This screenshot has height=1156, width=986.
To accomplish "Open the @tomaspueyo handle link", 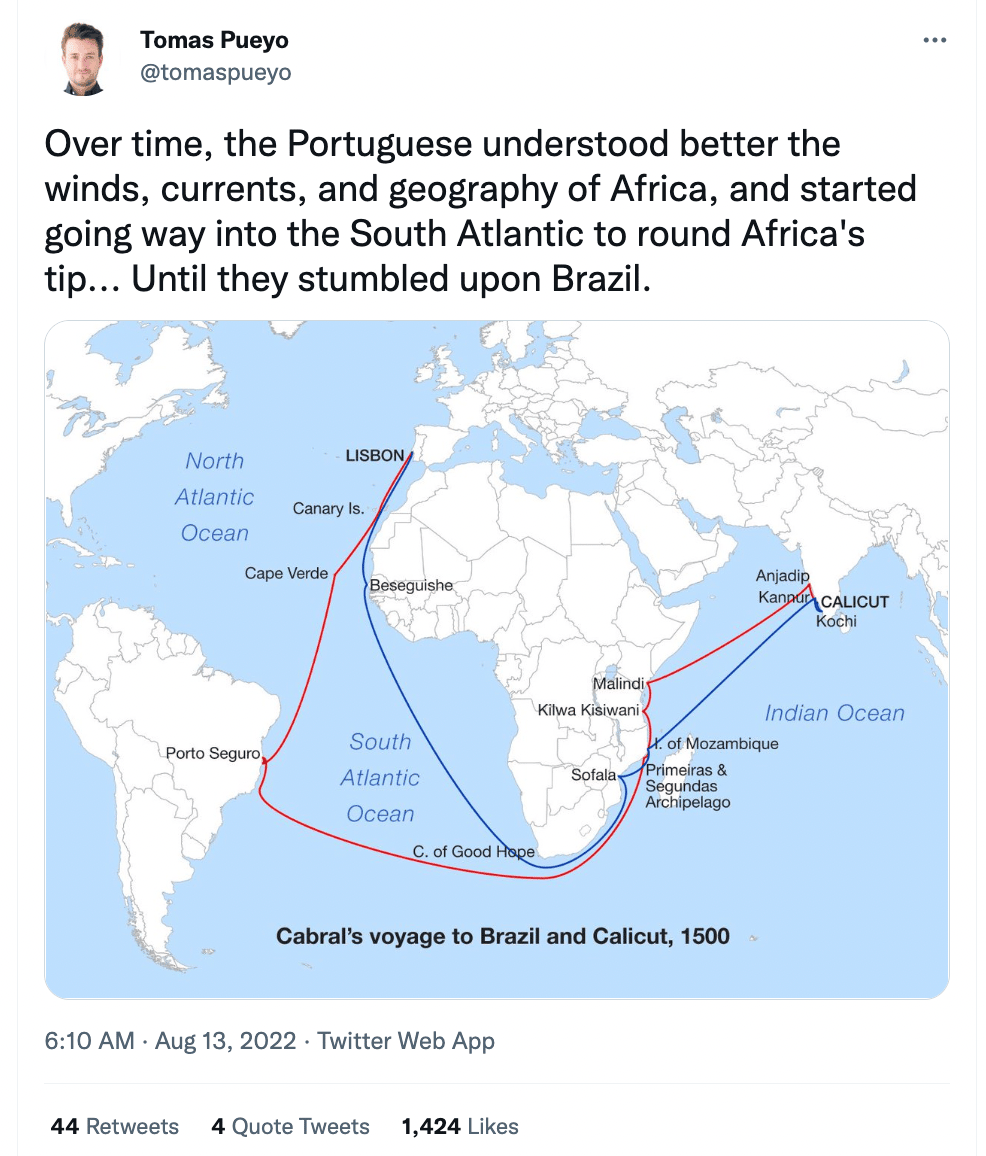I will (215, 72).
